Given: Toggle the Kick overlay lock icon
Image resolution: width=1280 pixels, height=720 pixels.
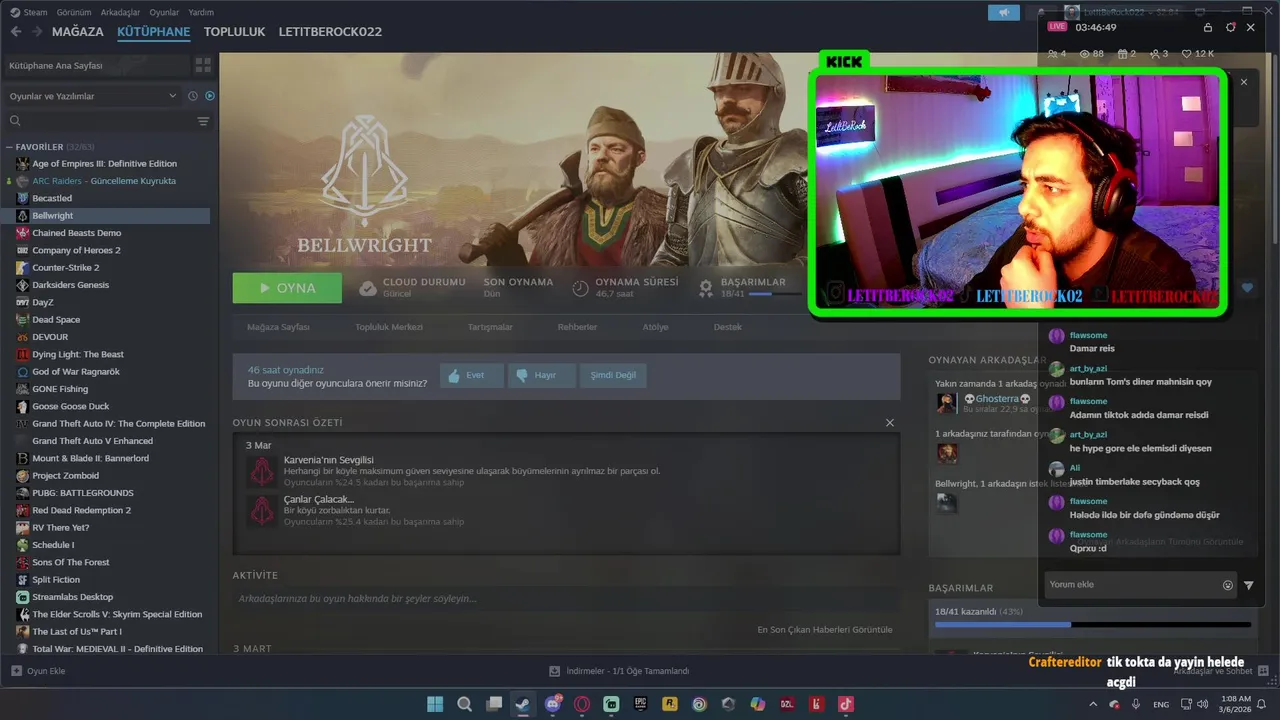Looking at the screenshot, I should (x=1208, y=27).
